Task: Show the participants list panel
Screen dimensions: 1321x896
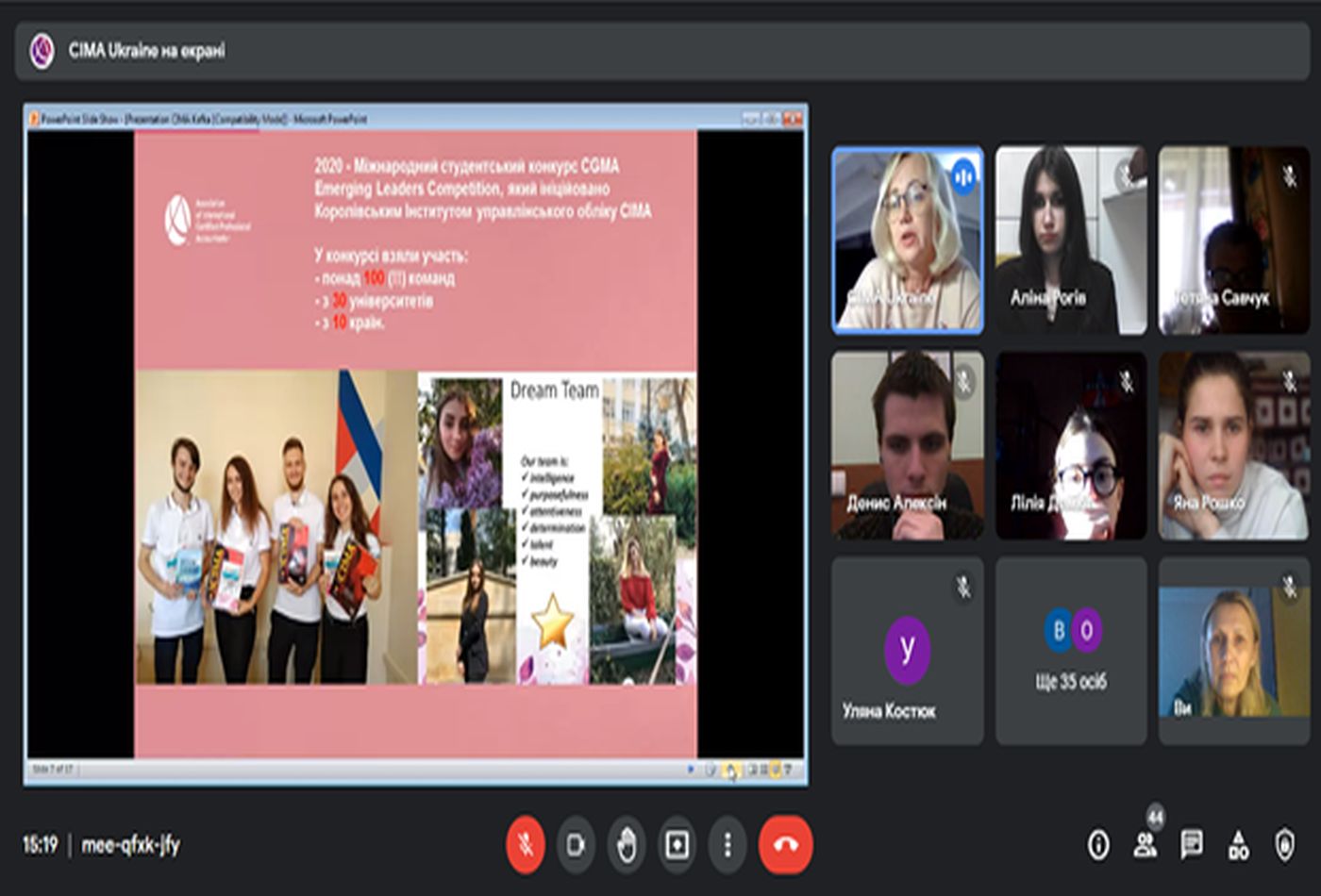Action: pos(1145,845)
